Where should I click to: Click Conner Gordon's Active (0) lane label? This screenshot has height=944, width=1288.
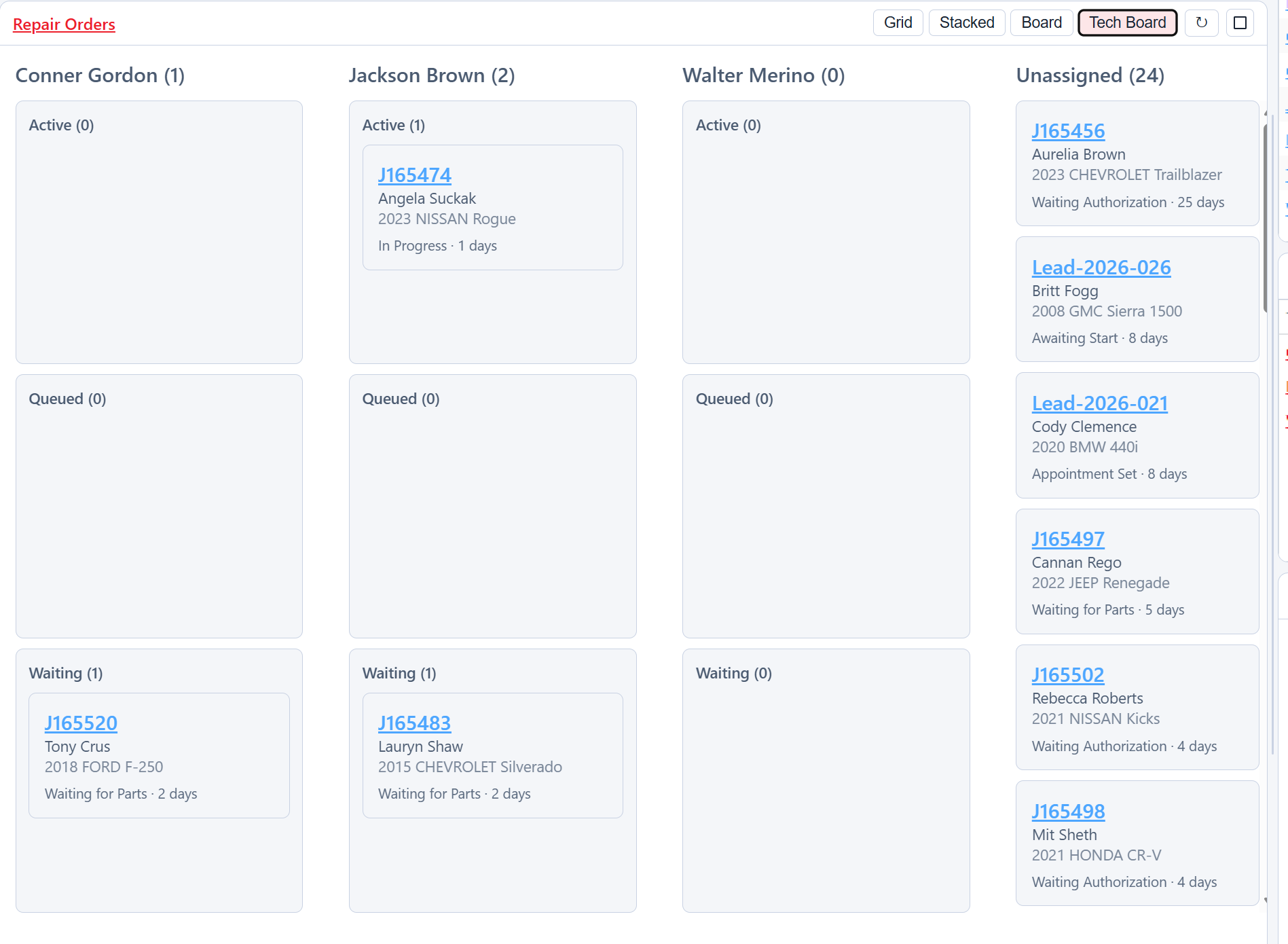click(61, 125)
